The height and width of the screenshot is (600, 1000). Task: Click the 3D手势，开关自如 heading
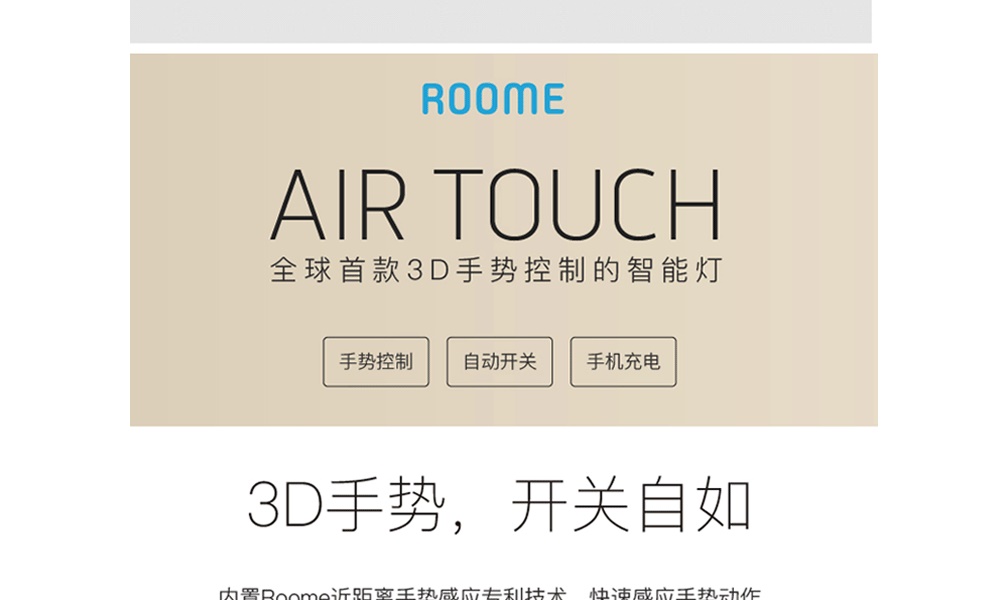[x=499, y=505]
